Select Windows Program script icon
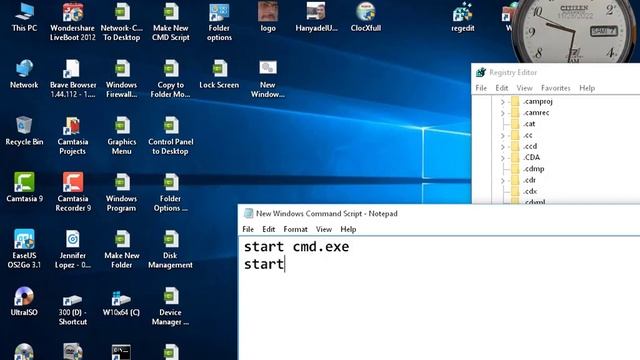 pyautogui.click(x=122, y=192)
